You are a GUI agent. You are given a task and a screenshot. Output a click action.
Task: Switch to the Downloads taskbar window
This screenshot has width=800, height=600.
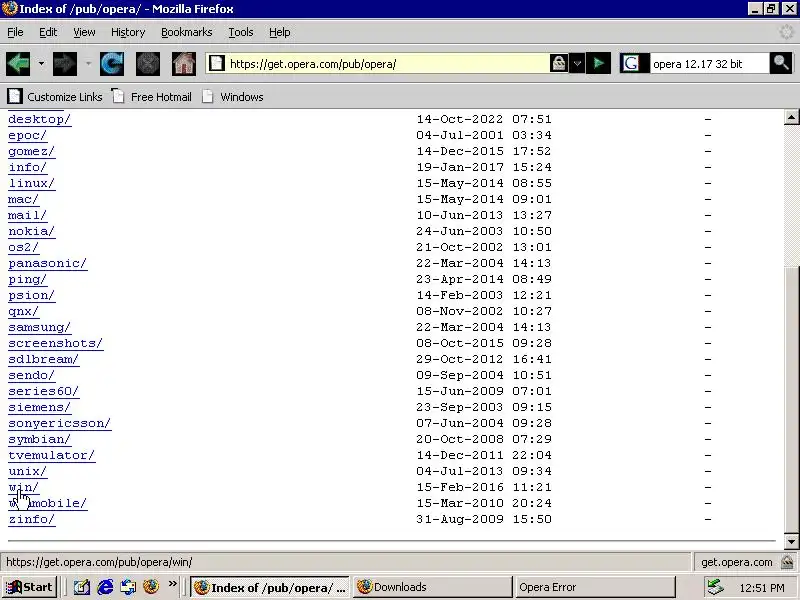tap(432, 587)
